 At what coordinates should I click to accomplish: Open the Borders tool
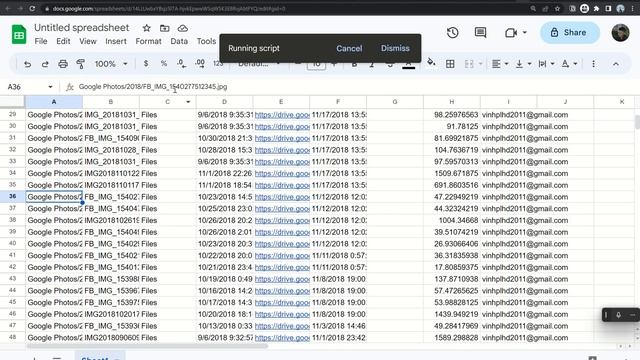click(450, 64)
